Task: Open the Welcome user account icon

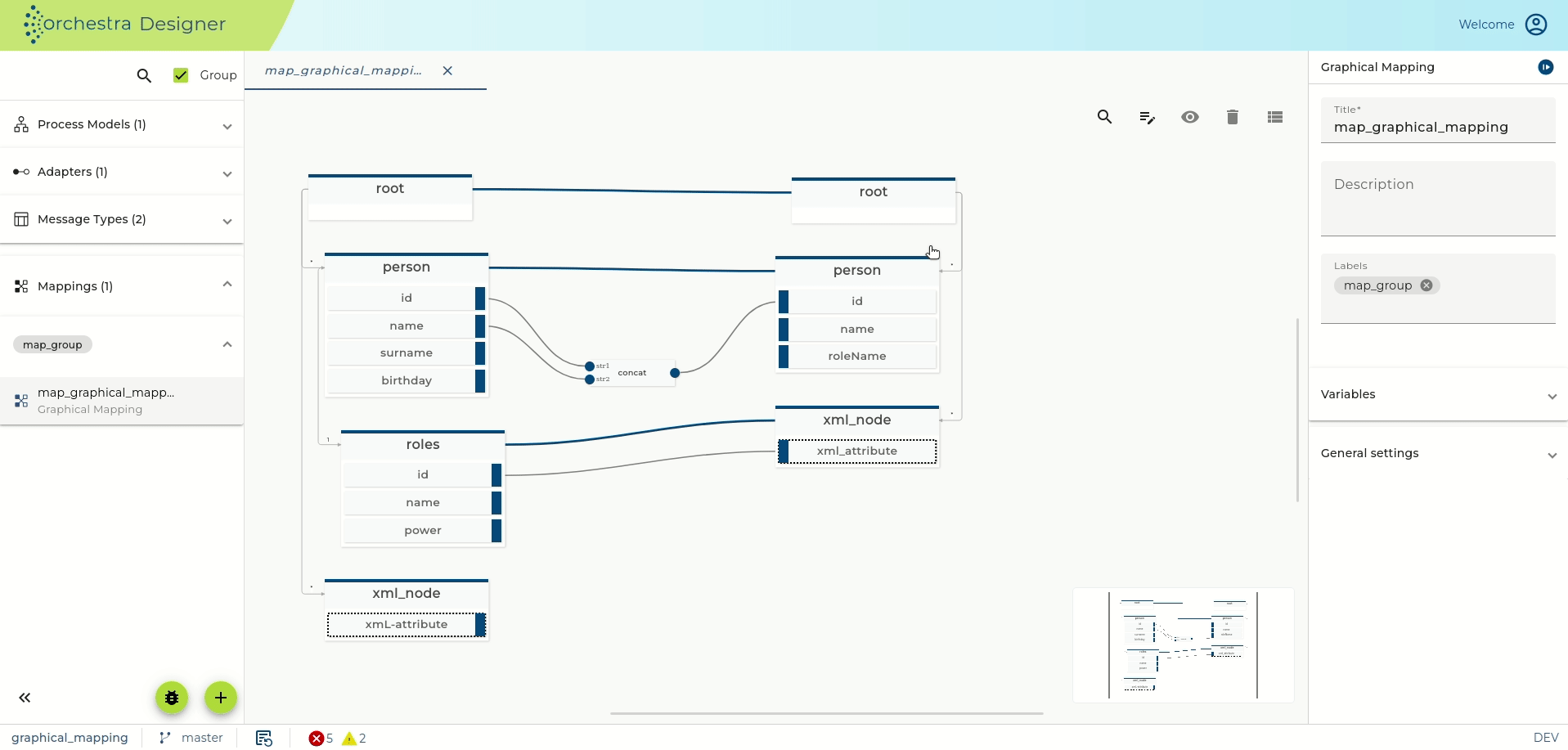Action: click(x=1536, y=25)
